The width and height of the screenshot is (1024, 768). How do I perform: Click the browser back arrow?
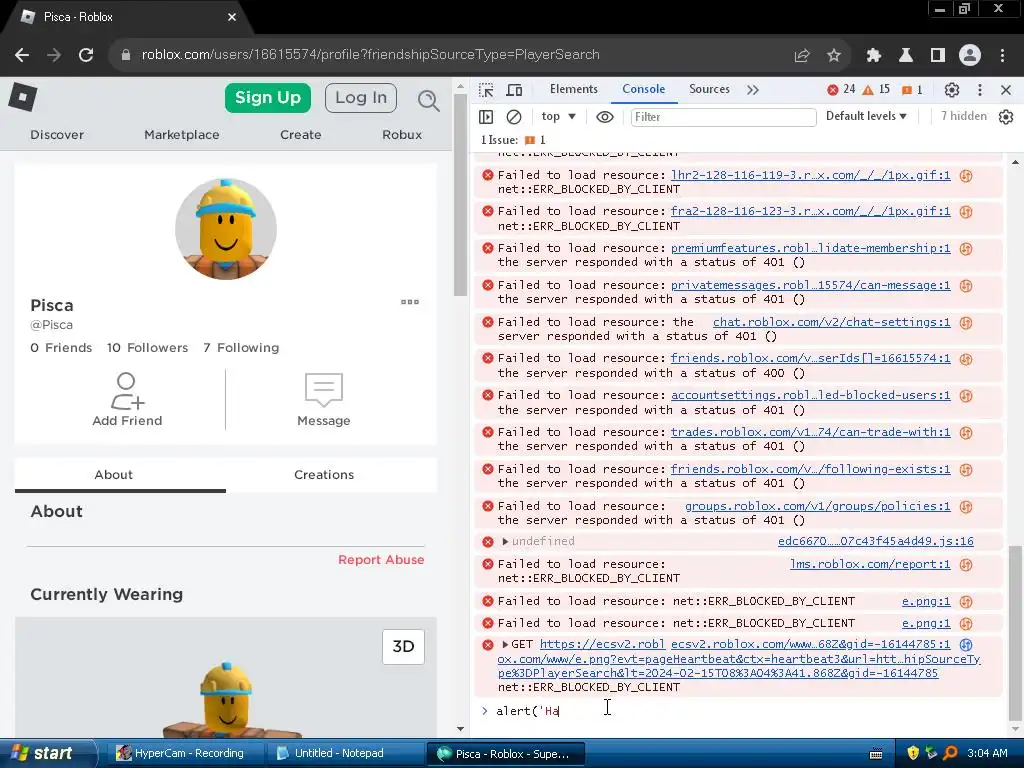(22, 56)
